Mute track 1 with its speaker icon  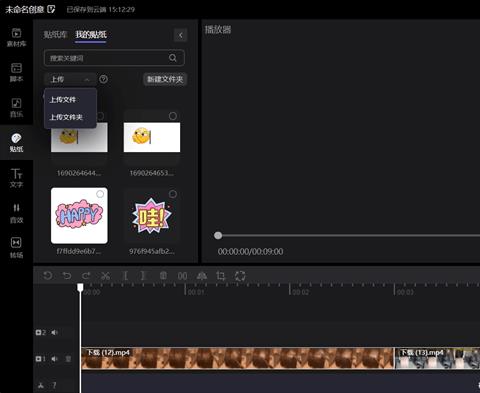[54, 359]
